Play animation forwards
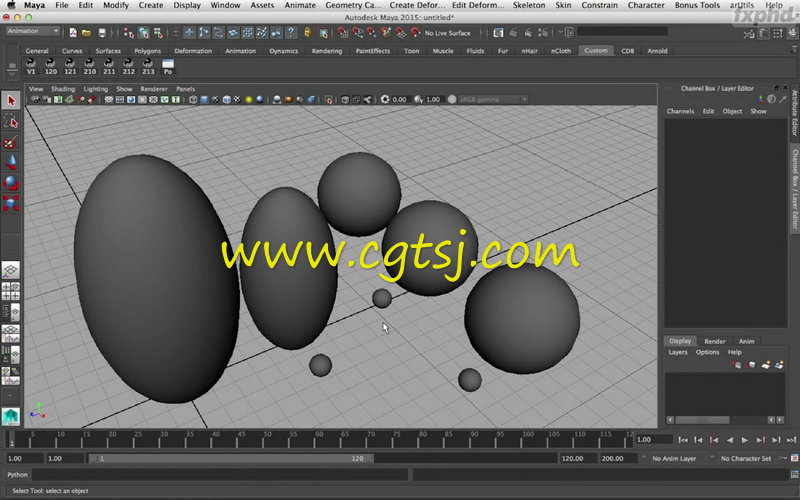This screenshot has width=800, height=500. coord(745,440)
